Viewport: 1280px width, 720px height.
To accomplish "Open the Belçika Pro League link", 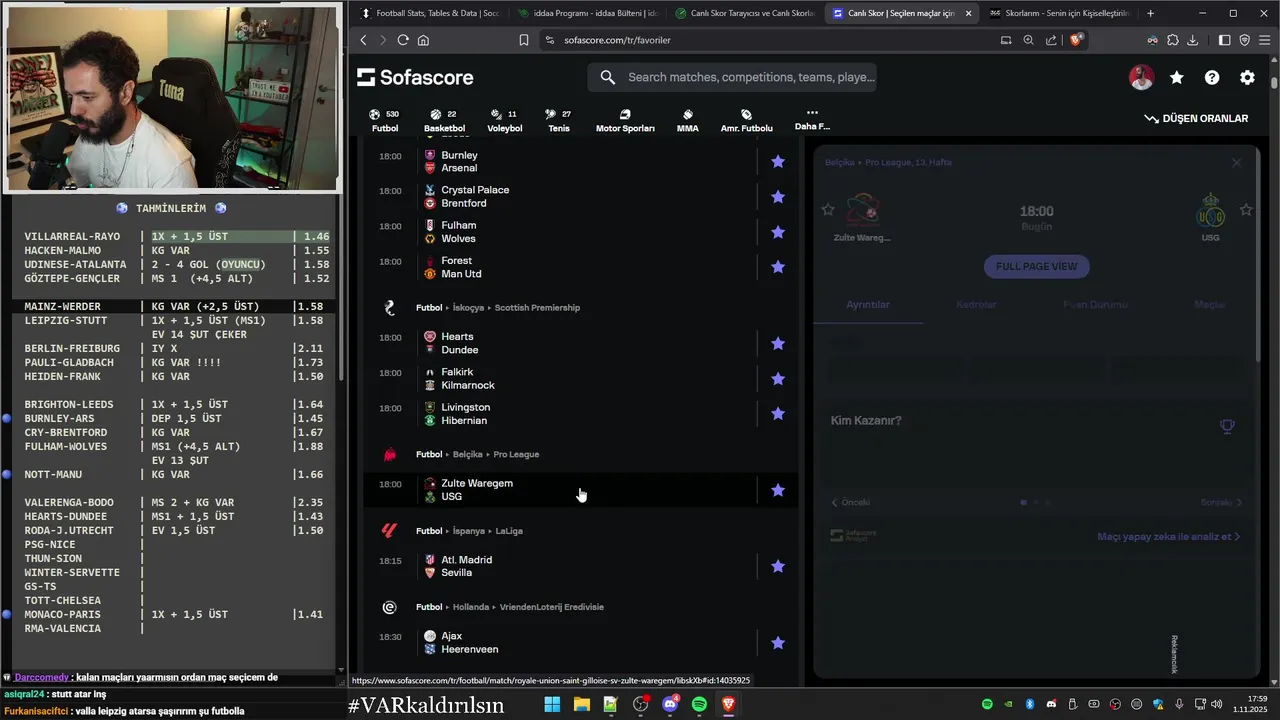I will point(516,454).
